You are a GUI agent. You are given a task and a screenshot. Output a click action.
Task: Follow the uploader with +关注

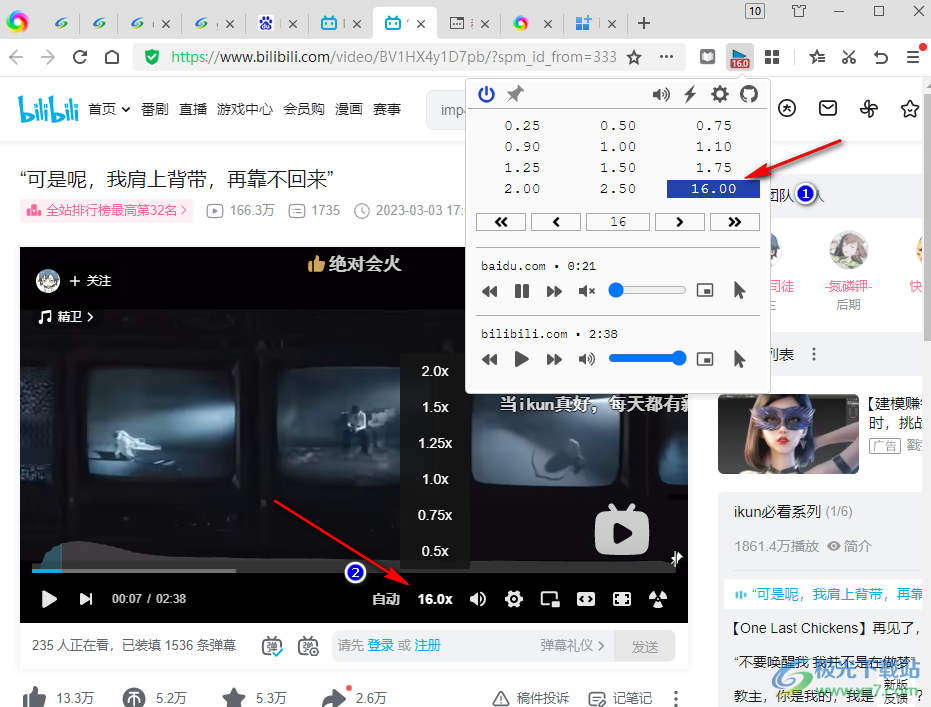point(90,281)
